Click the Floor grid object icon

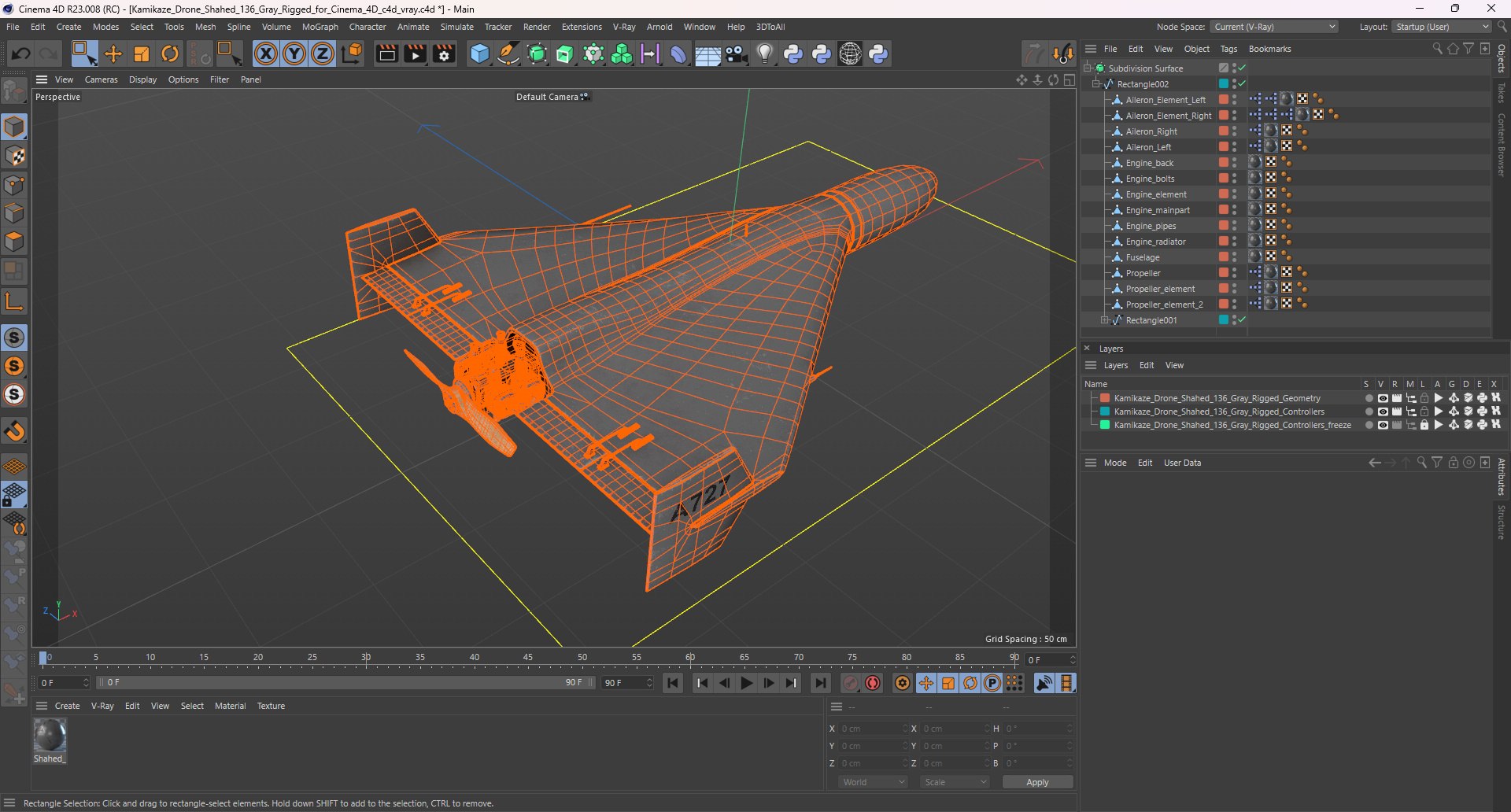tap(707, 54)
